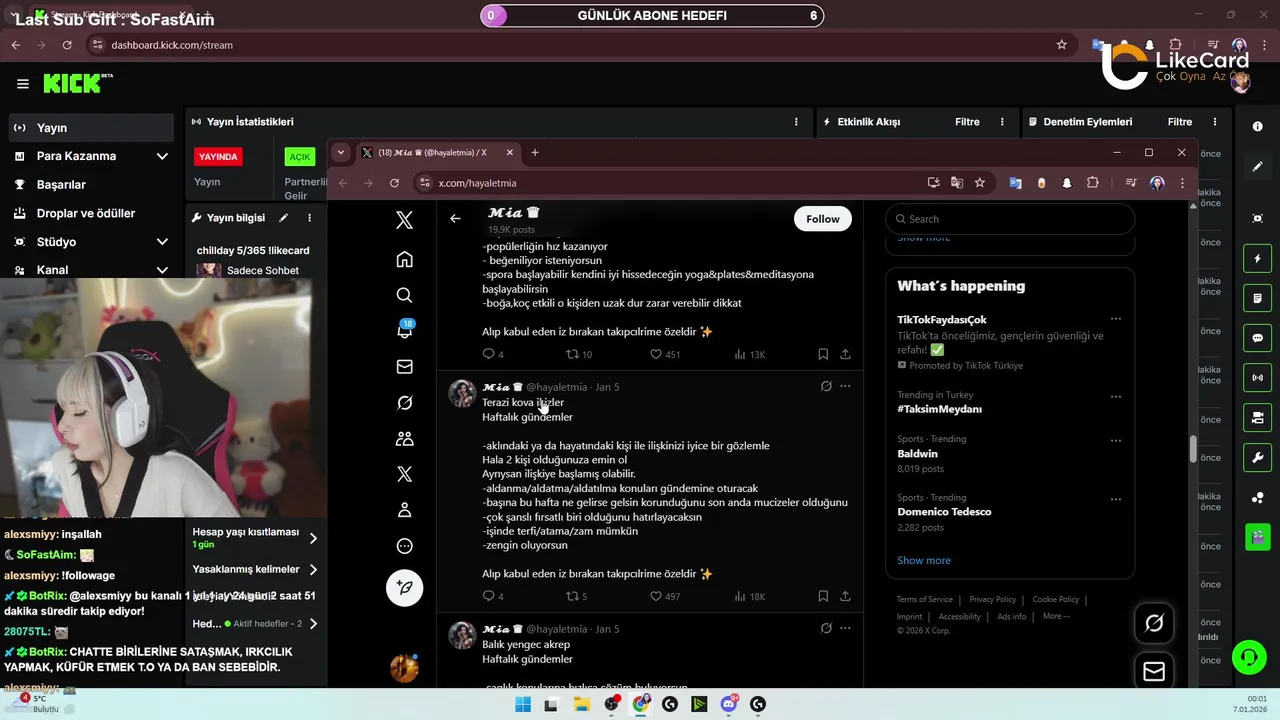Open X Home from the sidebar
This screenshot has height=720, width=1280.
click(404, 259)
